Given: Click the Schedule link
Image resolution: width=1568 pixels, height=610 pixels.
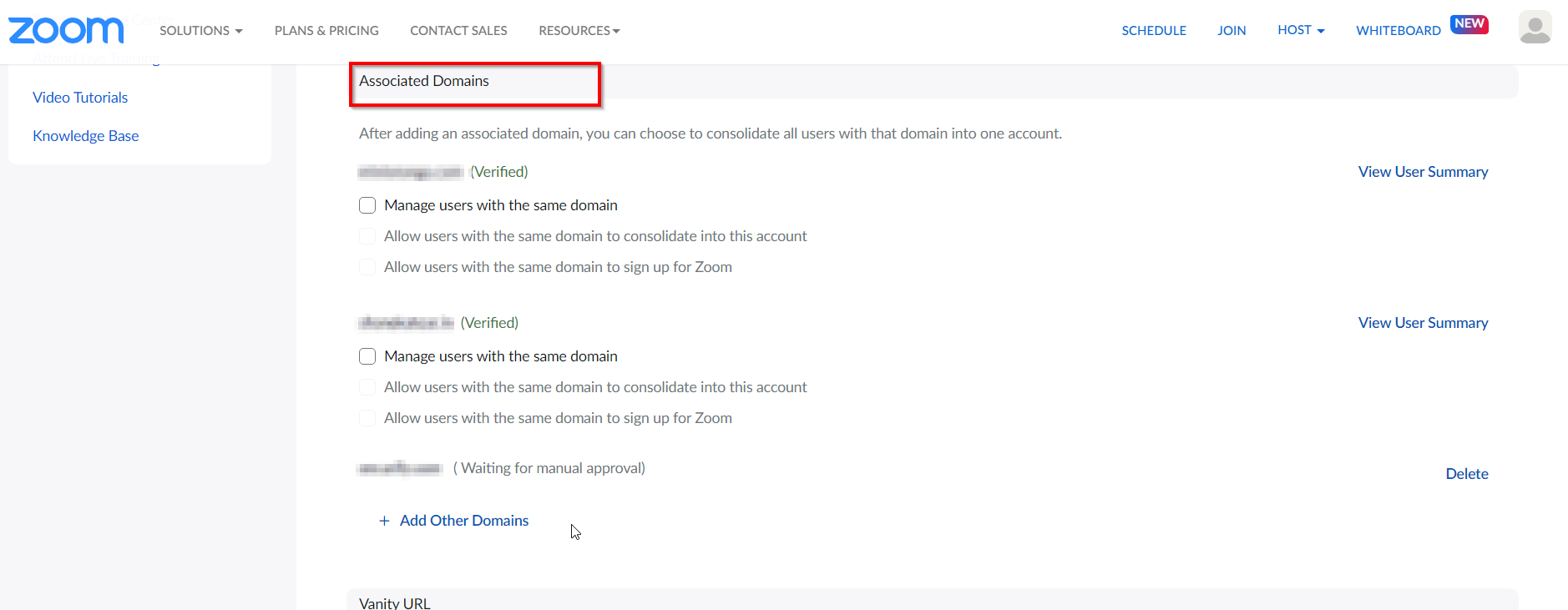Looking at the screenshot, I should 1153,31.
